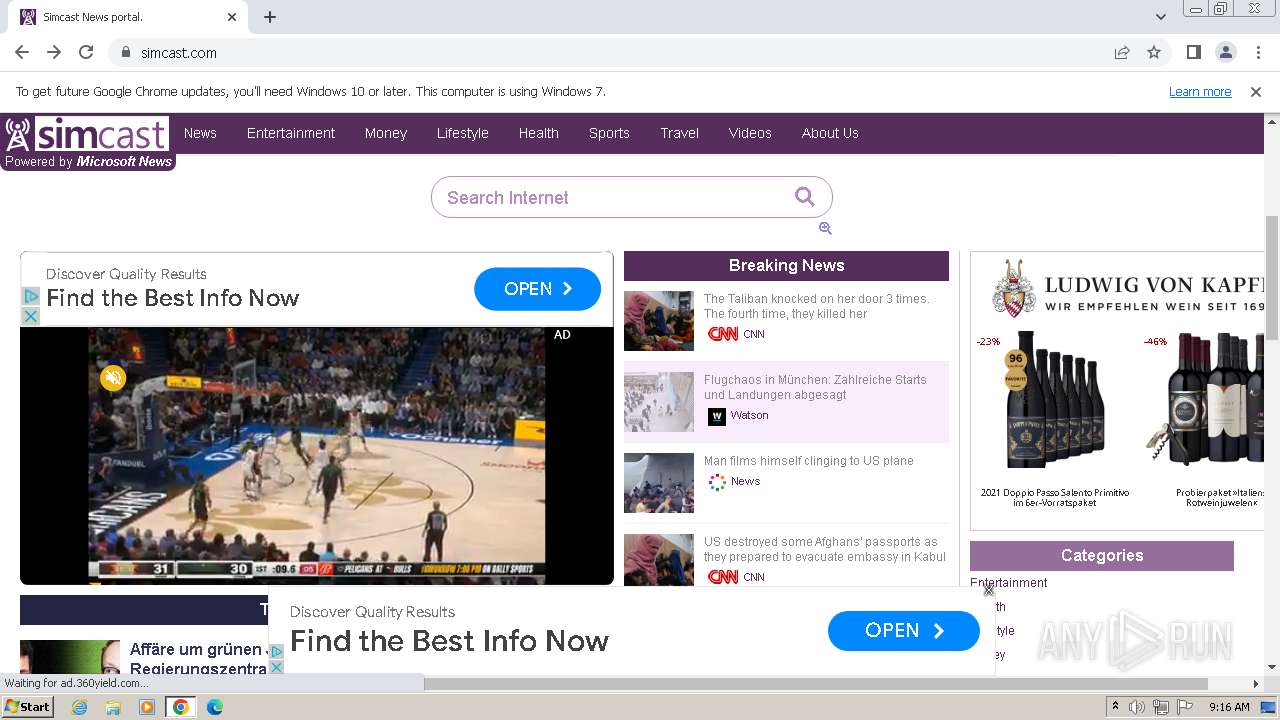
Task: Open Microsoft Edge from taskbar
Action: [x=214, y=707]
